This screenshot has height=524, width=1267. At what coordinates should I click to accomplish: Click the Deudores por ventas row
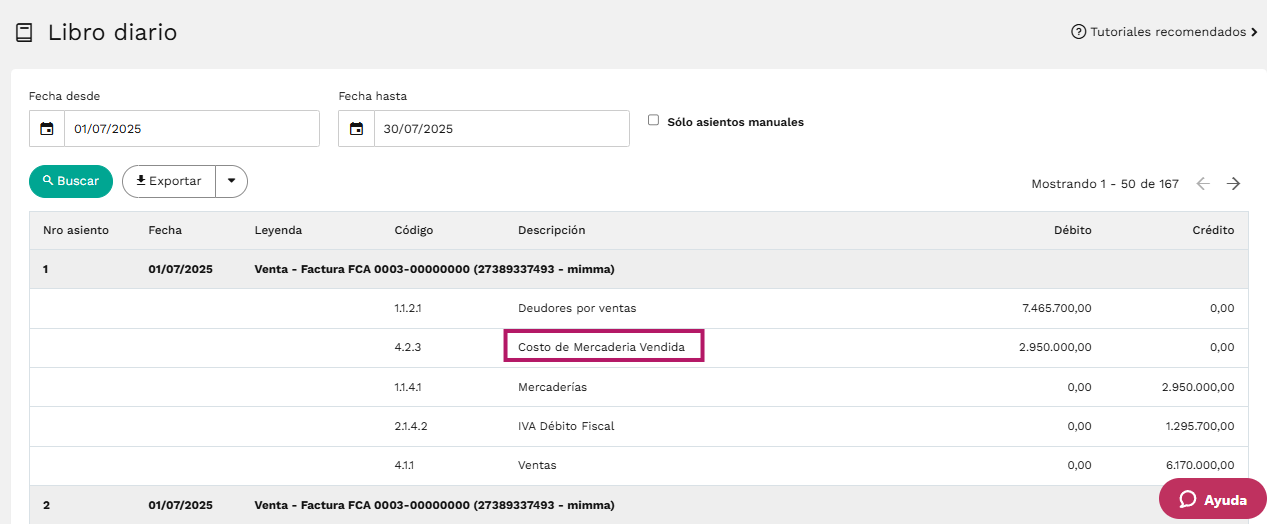(639, 308)
